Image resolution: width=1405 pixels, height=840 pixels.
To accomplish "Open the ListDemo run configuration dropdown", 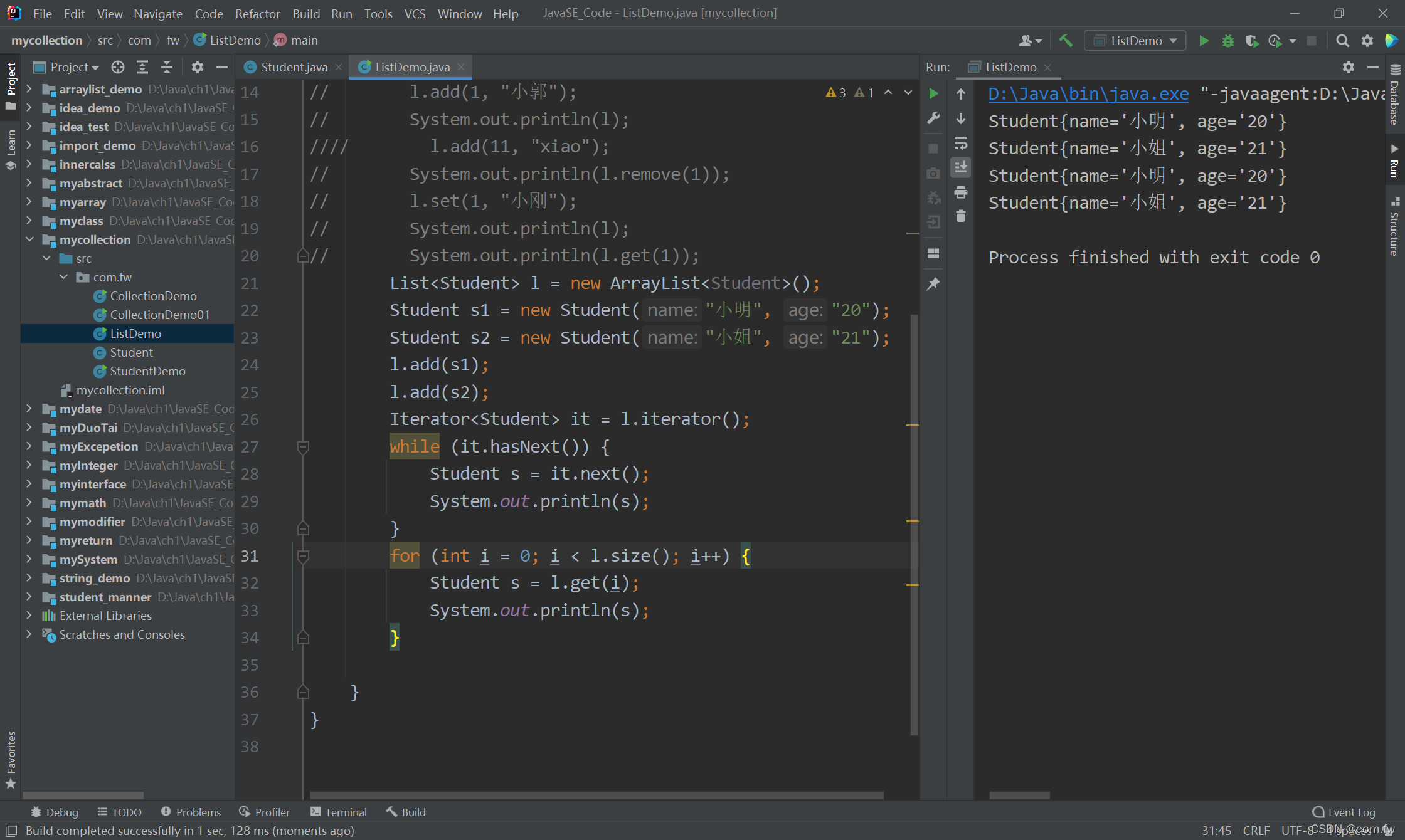I will pos(1135,41).
